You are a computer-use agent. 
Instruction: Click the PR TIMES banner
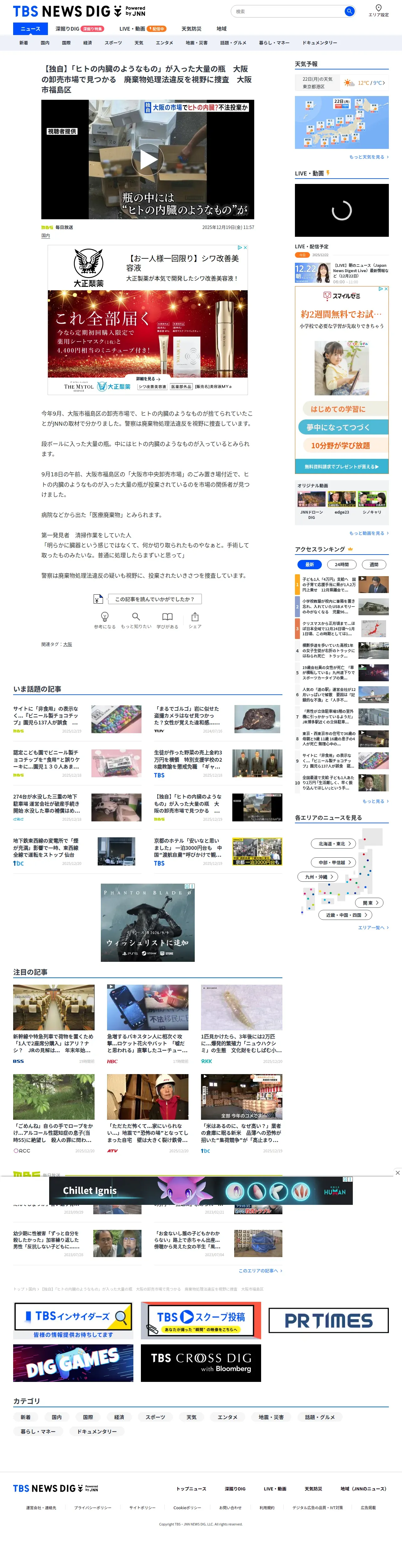329,1320
